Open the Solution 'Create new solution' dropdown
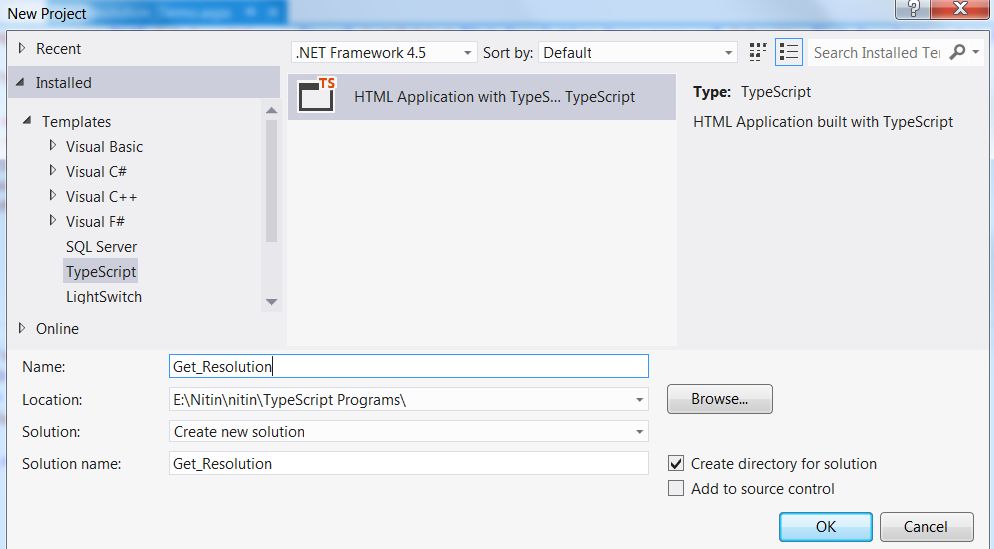Image resolution: width=994 pixels, height=549 pixels. [x=639, y=432]
